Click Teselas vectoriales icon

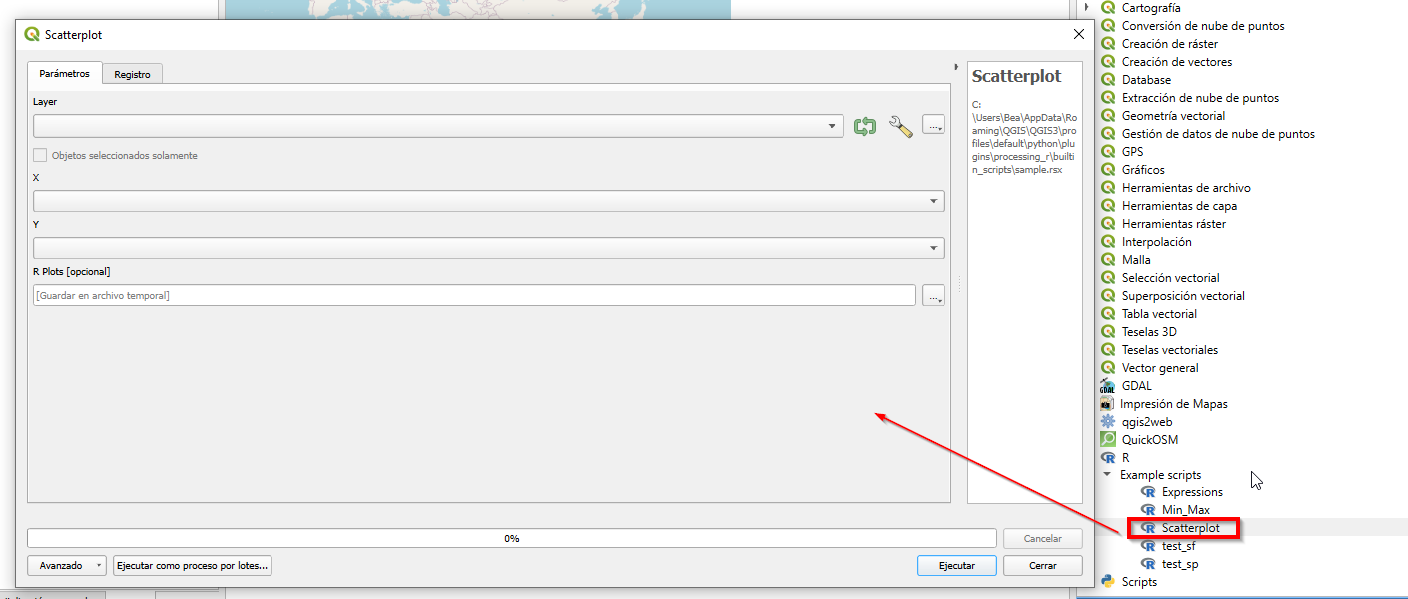[1108, 350]
